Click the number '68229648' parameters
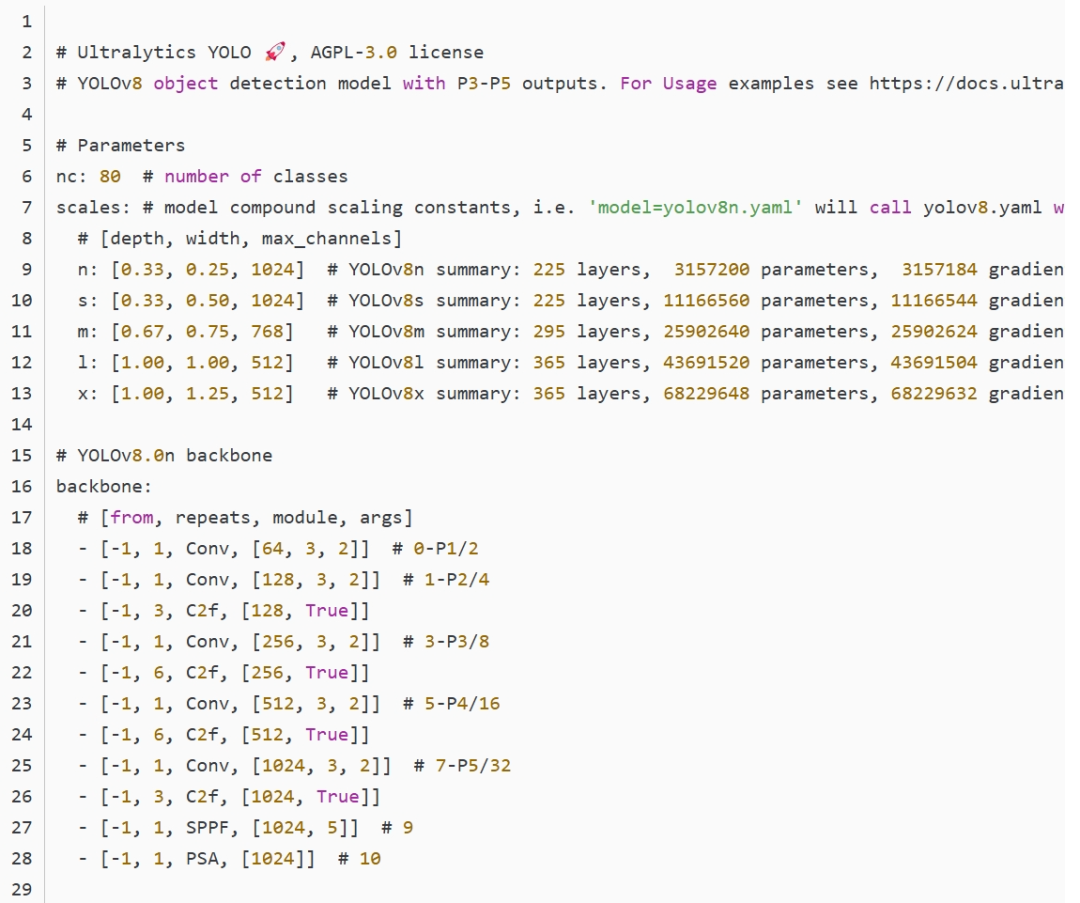1080x903 pixels. (x=706, y=393)
